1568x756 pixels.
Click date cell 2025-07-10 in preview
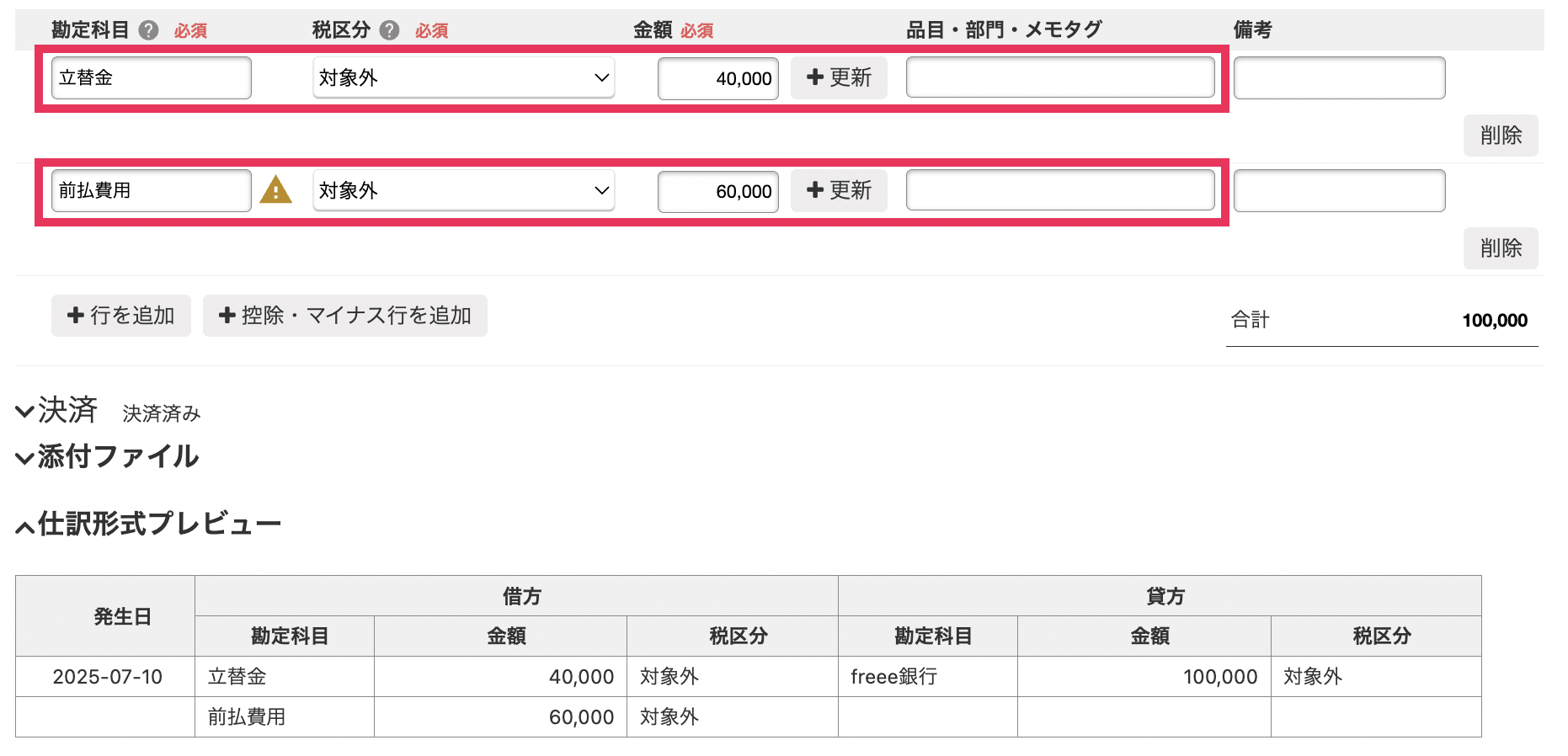(107, 677)
